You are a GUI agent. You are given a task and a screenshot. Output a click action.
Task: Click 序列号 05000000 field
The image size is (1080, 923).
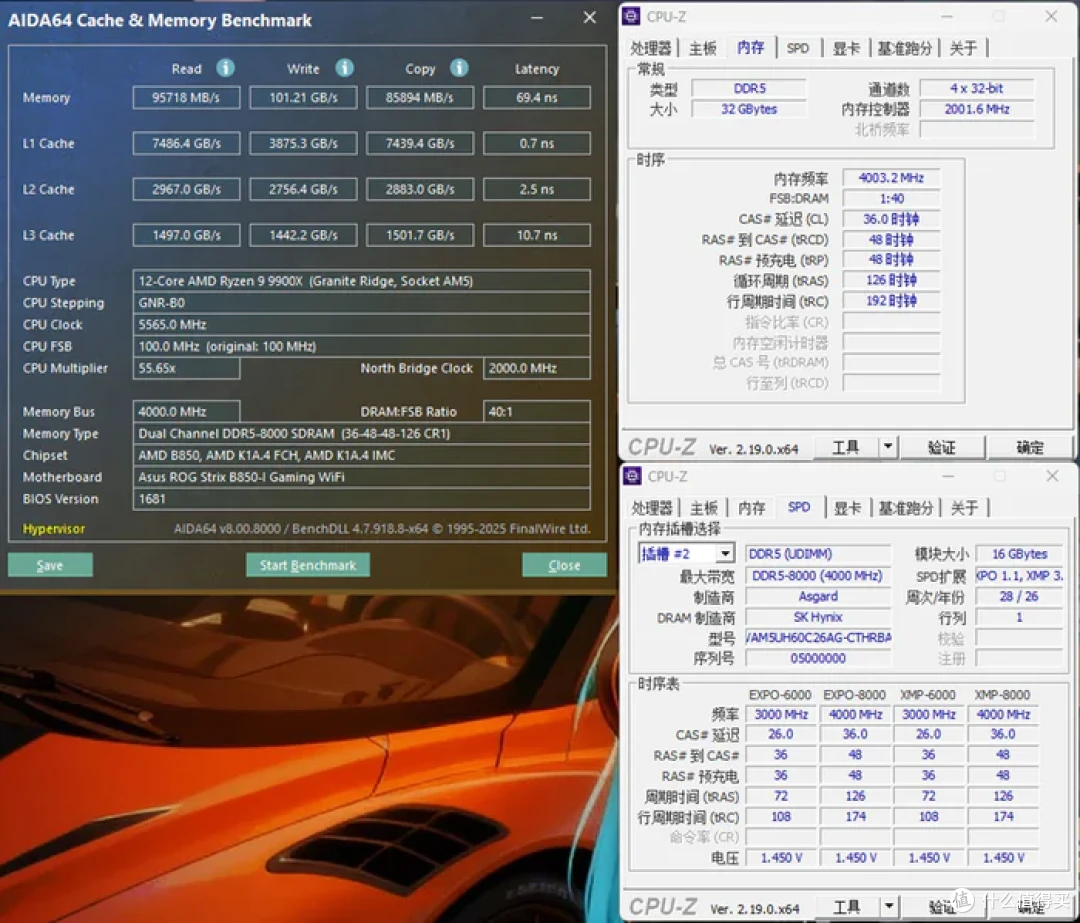pos(818,658)
